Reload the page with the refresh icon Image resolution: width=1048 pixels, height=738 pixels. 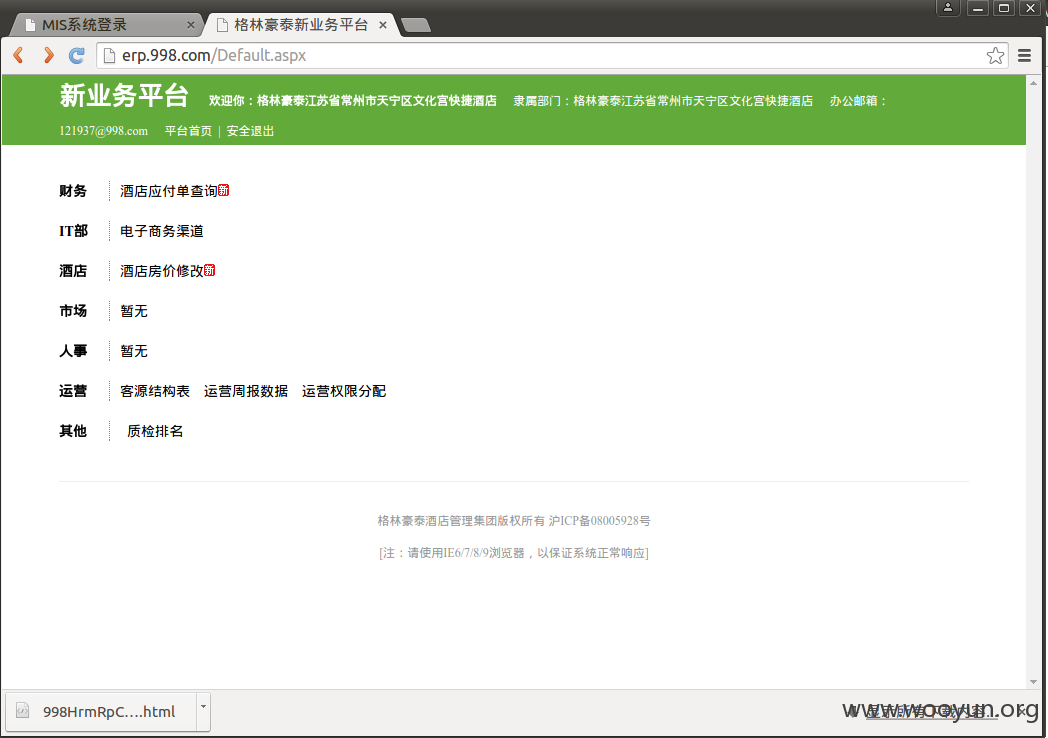[x=77, y=55]
